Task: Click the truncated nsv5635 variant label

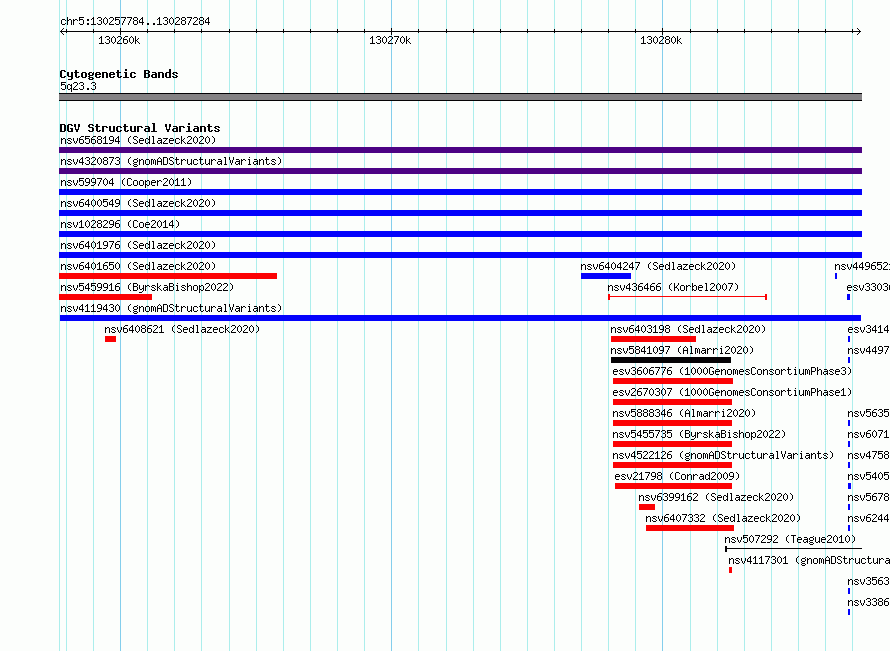Action: point(868,413)
